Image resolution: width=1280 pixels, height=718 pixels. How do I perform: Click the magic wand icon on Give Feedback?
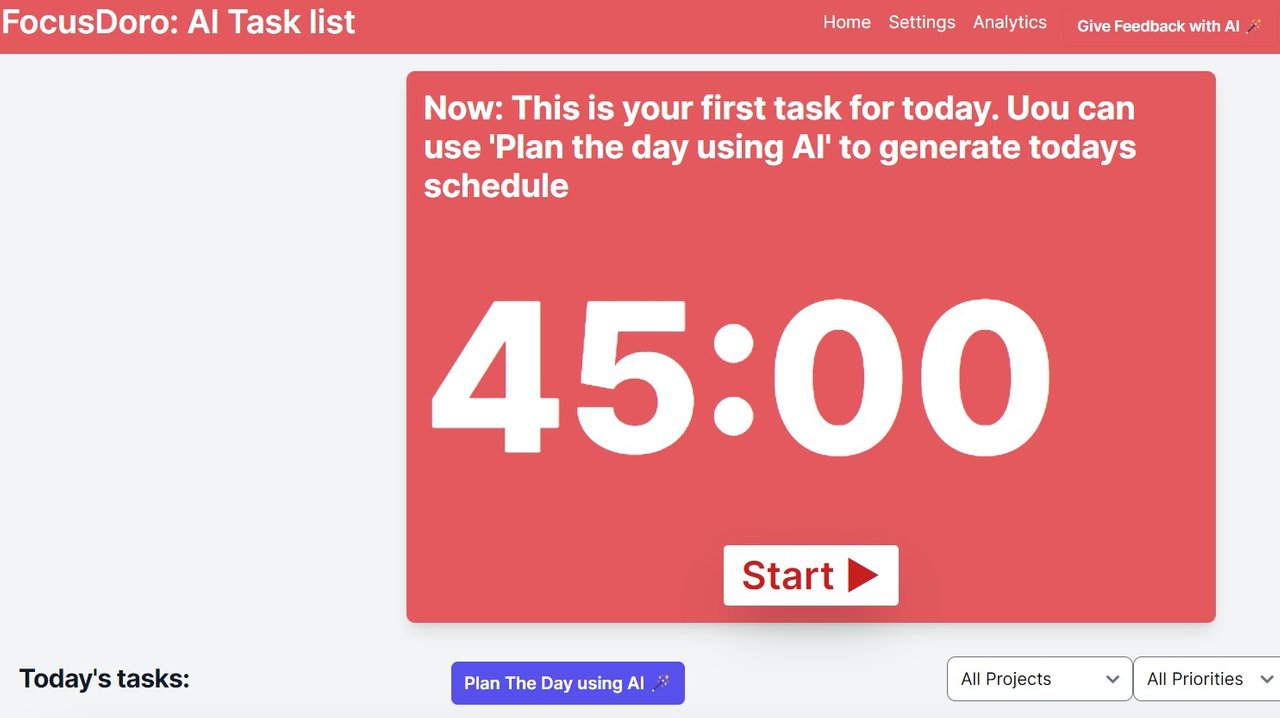point(1254,26)
